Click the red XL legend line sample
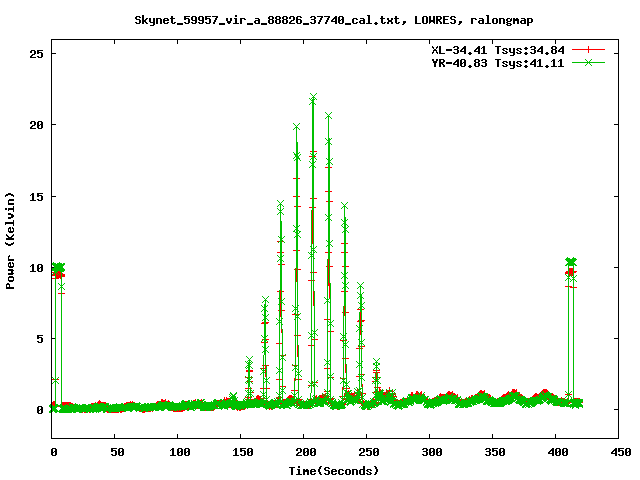Viewport: 640px width, 480px height. coord(588,50)
